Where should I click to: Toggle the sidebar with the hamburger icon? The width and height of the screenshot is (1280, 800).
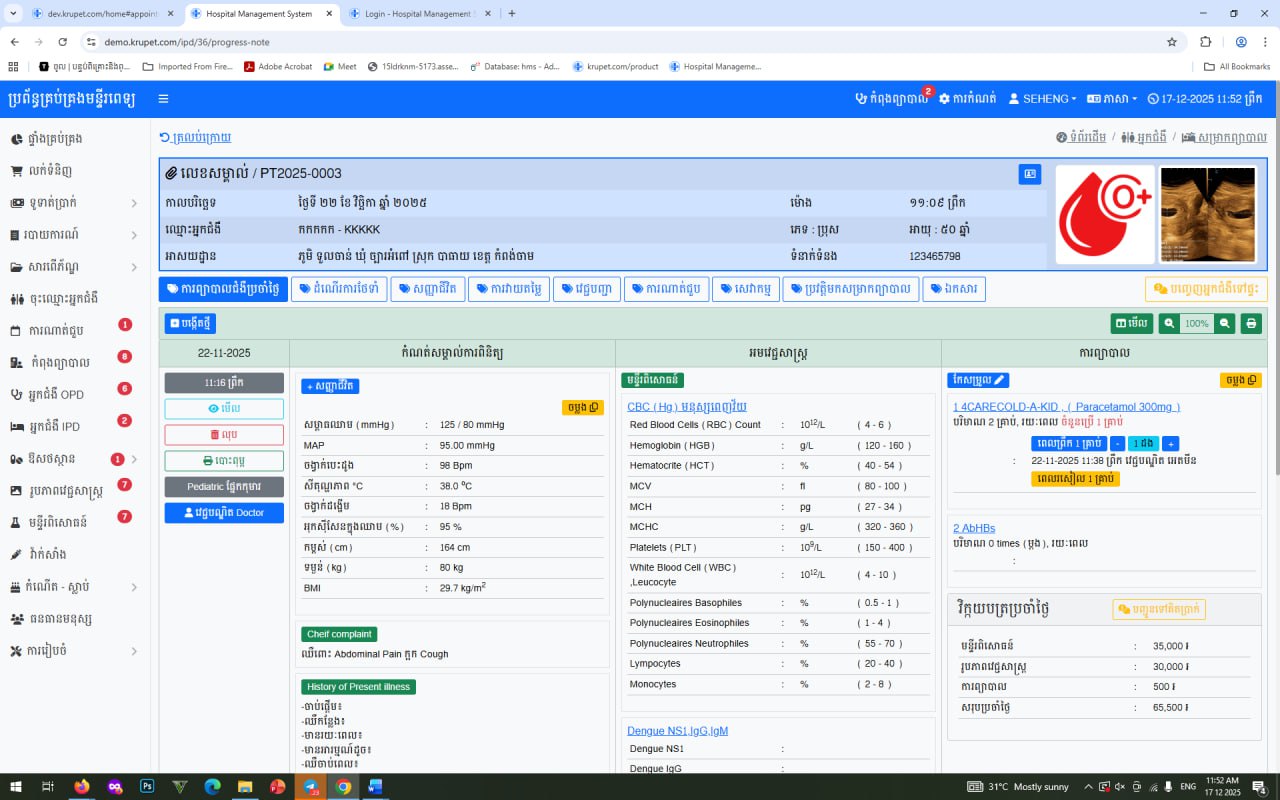click(x=163, y=99)
